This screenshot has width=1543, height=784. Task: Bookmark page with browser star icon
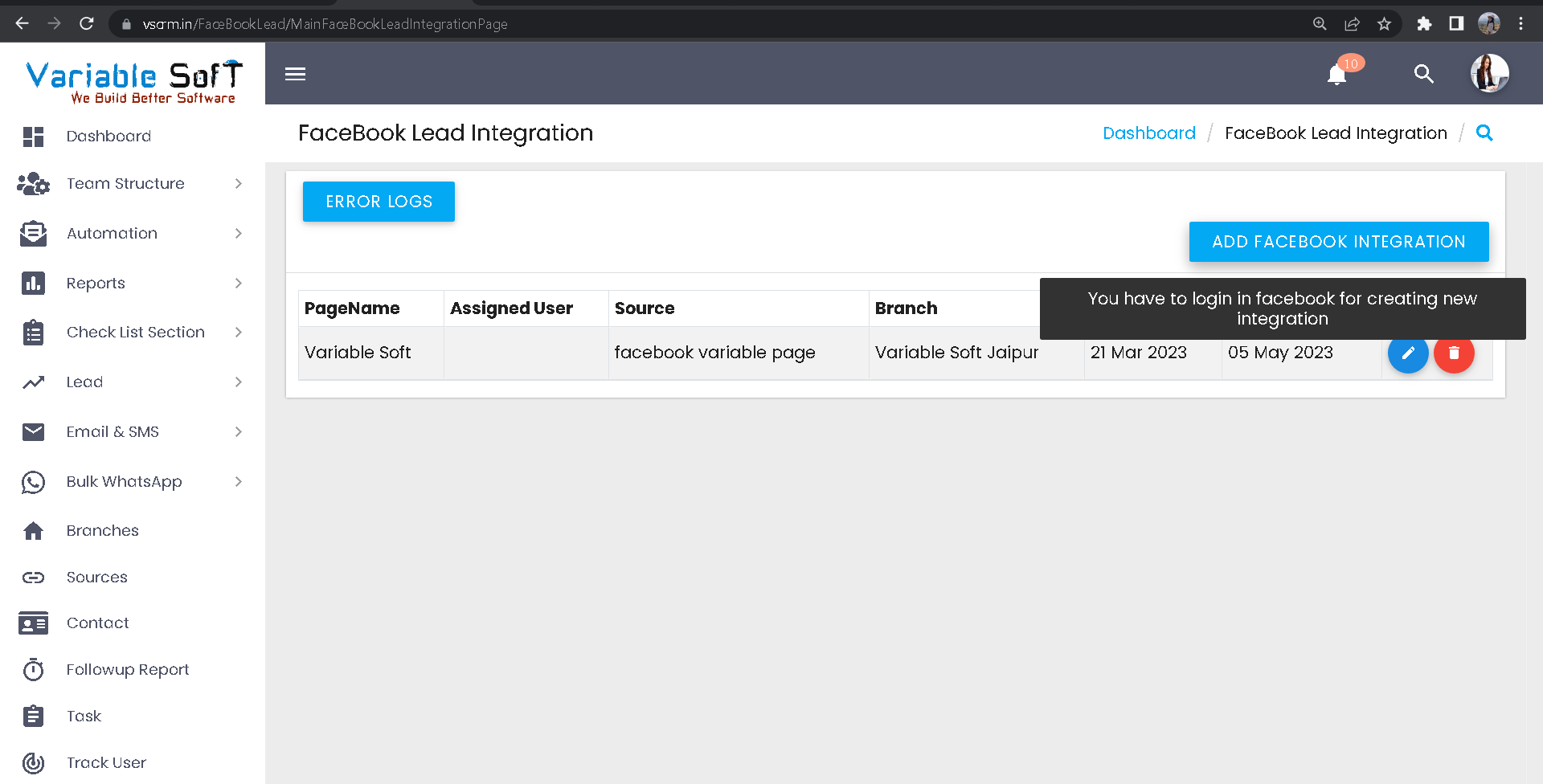coord(1384,24)
